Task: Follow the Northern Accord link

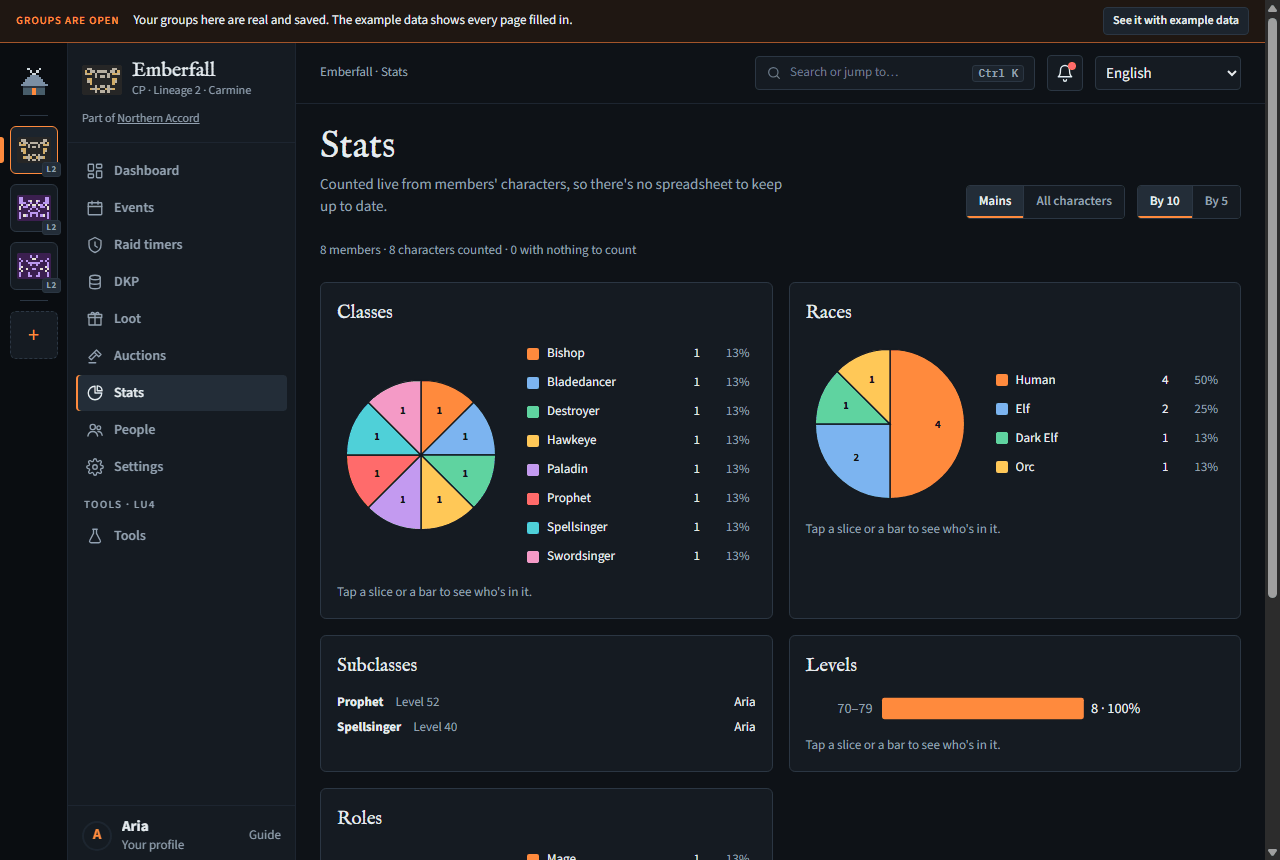Action: click(158, 118)
